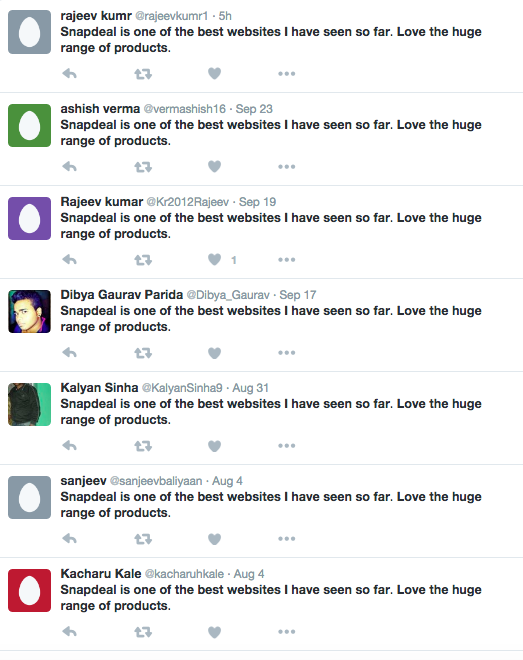Retweet sanjeev's tweet
Image resolution: width=523 pixels, height=660 pixels.
(x=143, y=539)
